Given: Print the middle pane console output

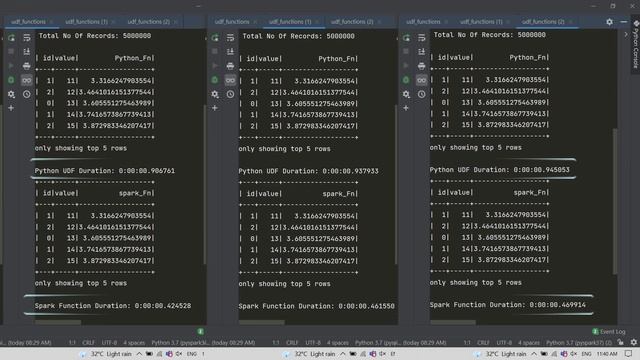Looking at the screenshot, I should (230, 66).
